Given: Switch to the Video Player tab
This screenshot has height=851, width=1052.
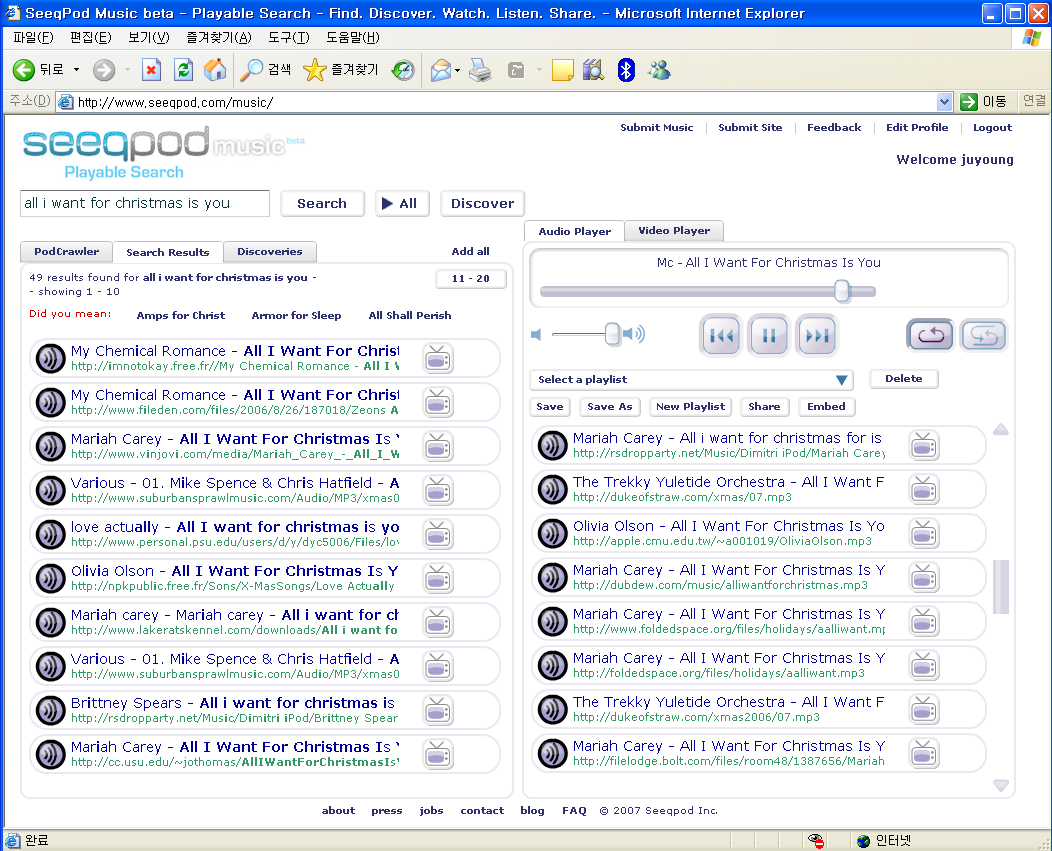Looking at the screenshot, I should (674, 230).
